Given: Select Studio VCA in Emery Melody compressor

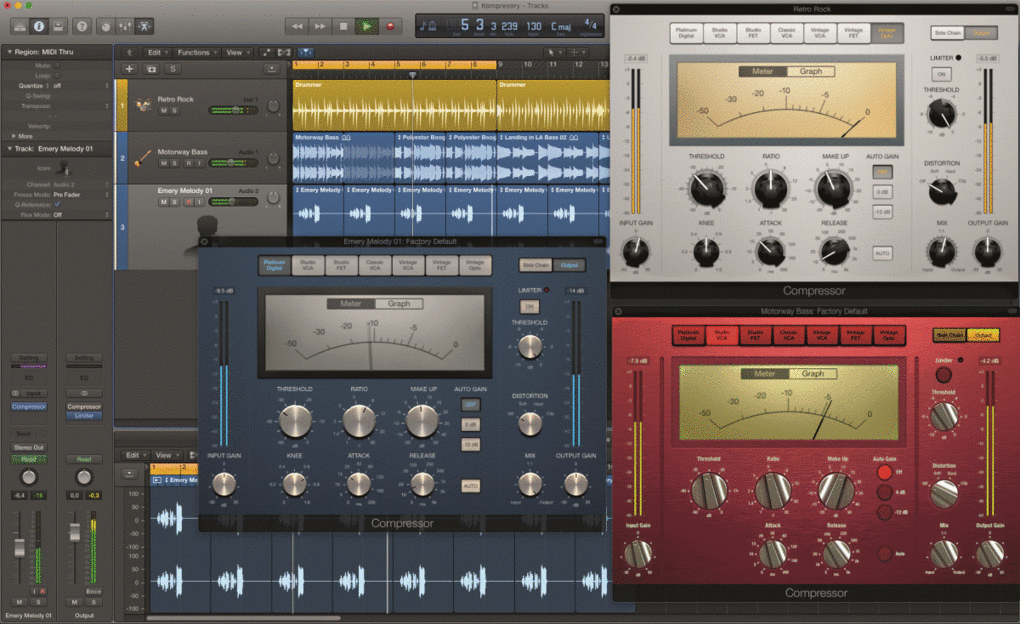Looking at the screenshot, I should click(x=308, y=265).
